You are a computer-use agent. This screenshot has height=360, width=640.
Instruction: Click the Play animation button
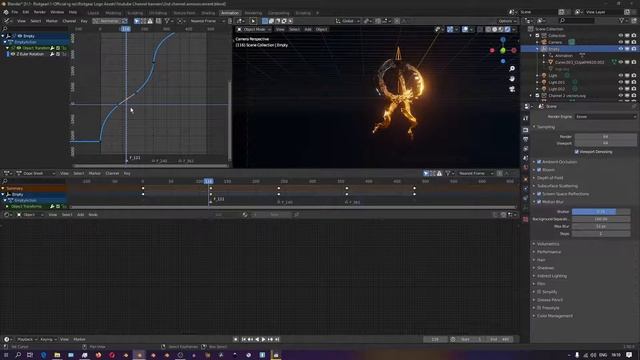tap(263, 339)
